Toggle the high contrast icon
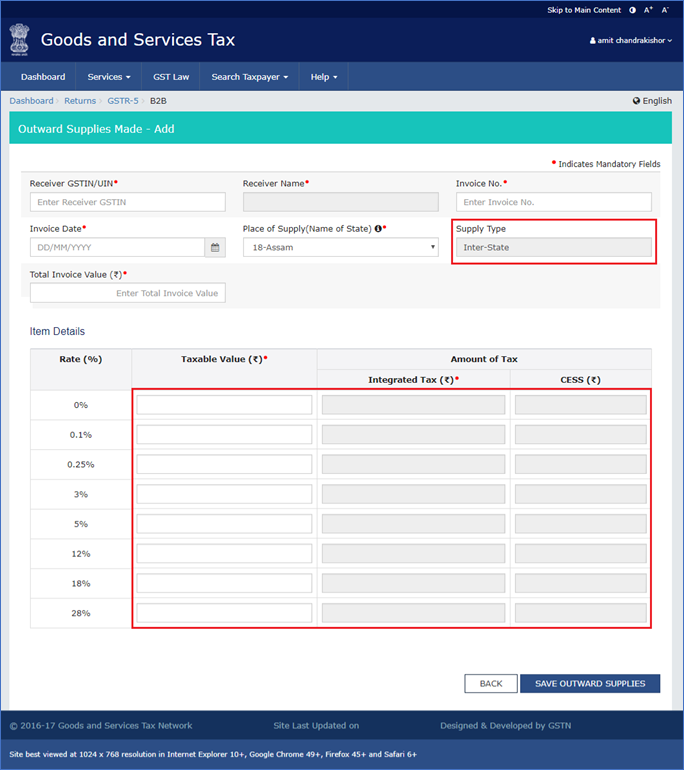 point(632,10)
